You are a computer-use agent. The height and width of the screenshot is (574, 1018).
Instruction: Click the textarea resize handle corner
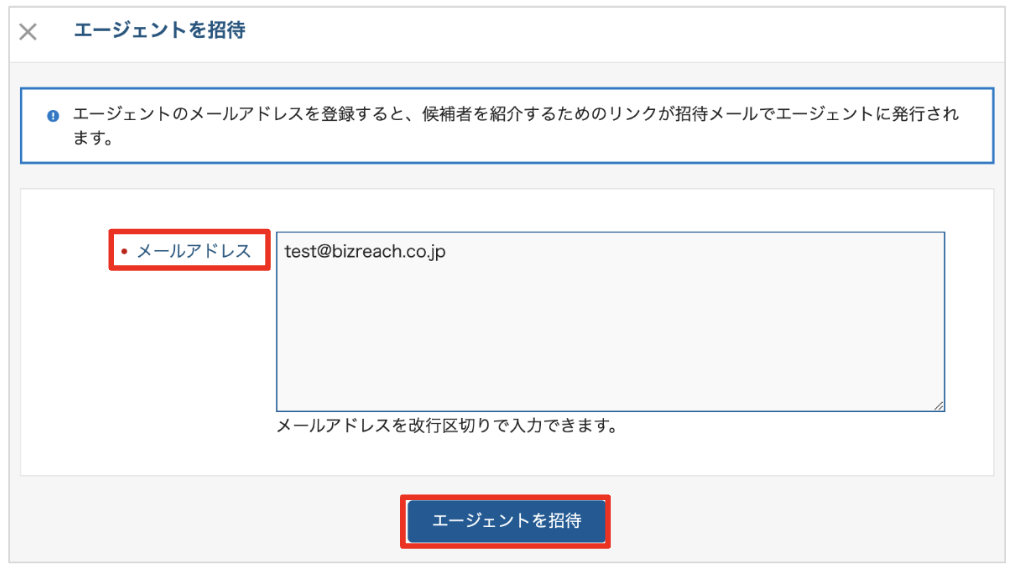pyautogui.click(x=939, y=405)
